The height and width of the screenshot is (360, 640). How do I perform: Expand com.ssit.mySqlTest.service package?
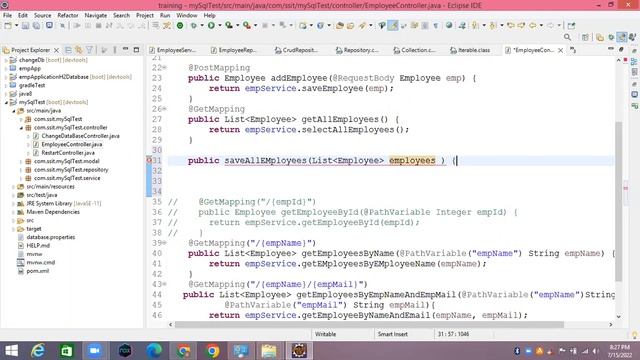point(21,178)
